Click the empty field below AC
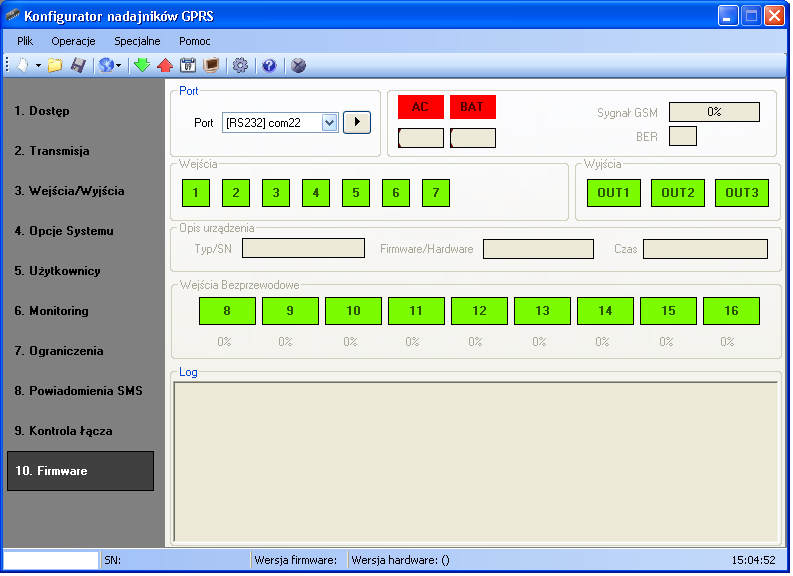 pos(421,138)
